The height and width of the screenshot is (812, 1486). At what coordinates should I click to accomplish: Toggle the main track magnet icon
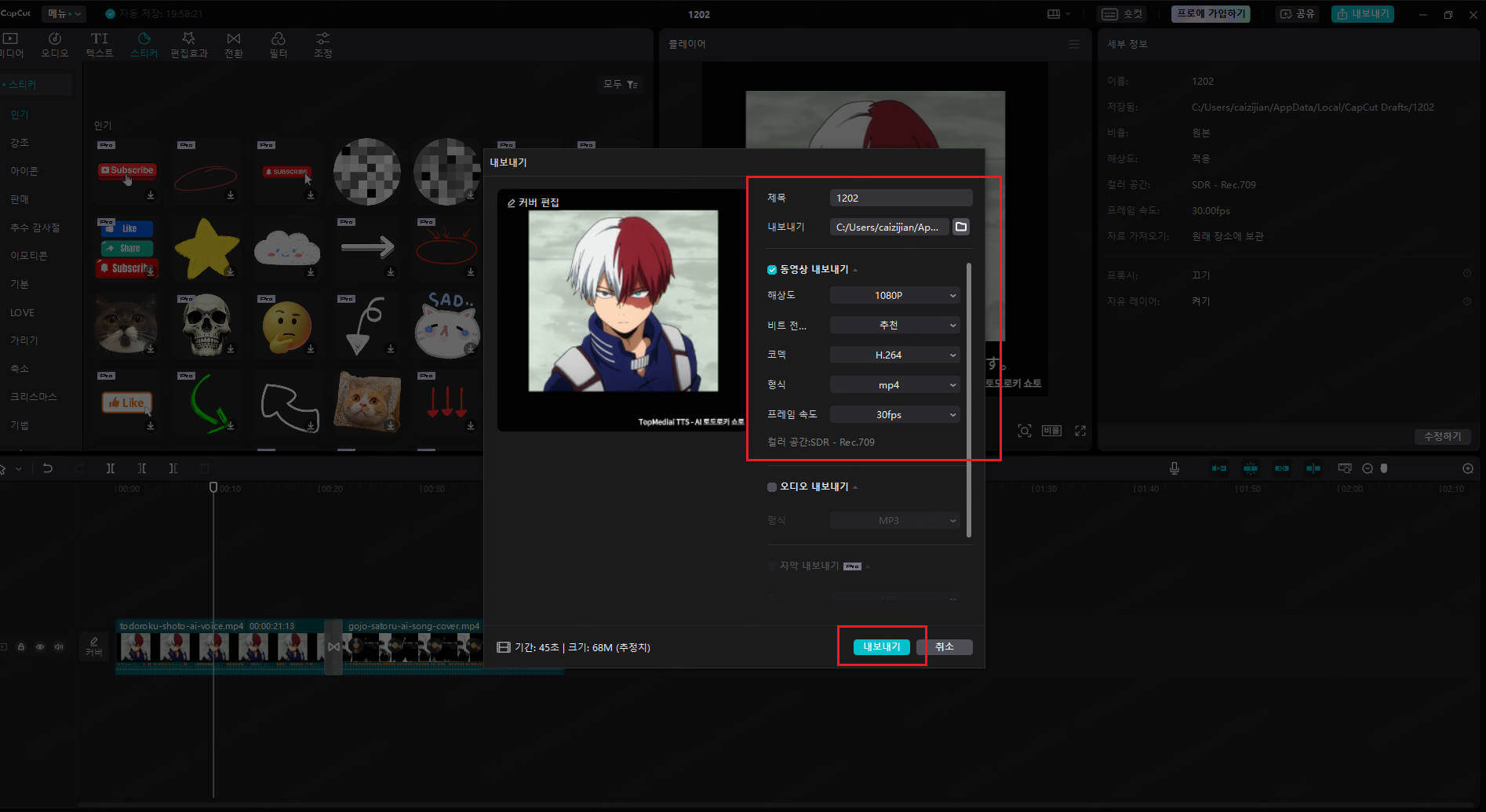[1219, 468]
